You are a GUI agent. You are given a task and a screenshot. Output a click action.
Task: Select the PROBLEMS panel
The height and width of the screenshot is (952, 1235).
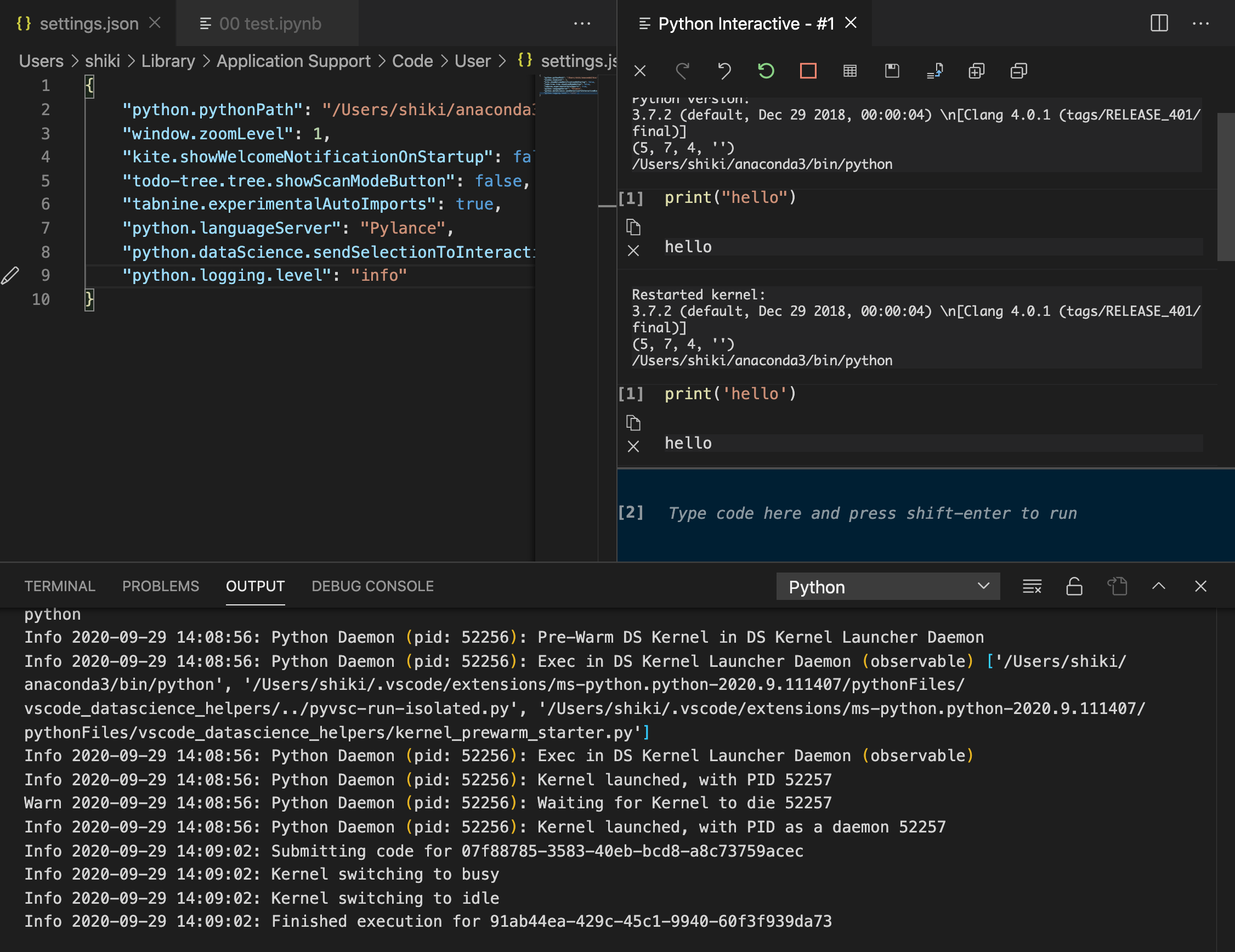coord(161,586)
